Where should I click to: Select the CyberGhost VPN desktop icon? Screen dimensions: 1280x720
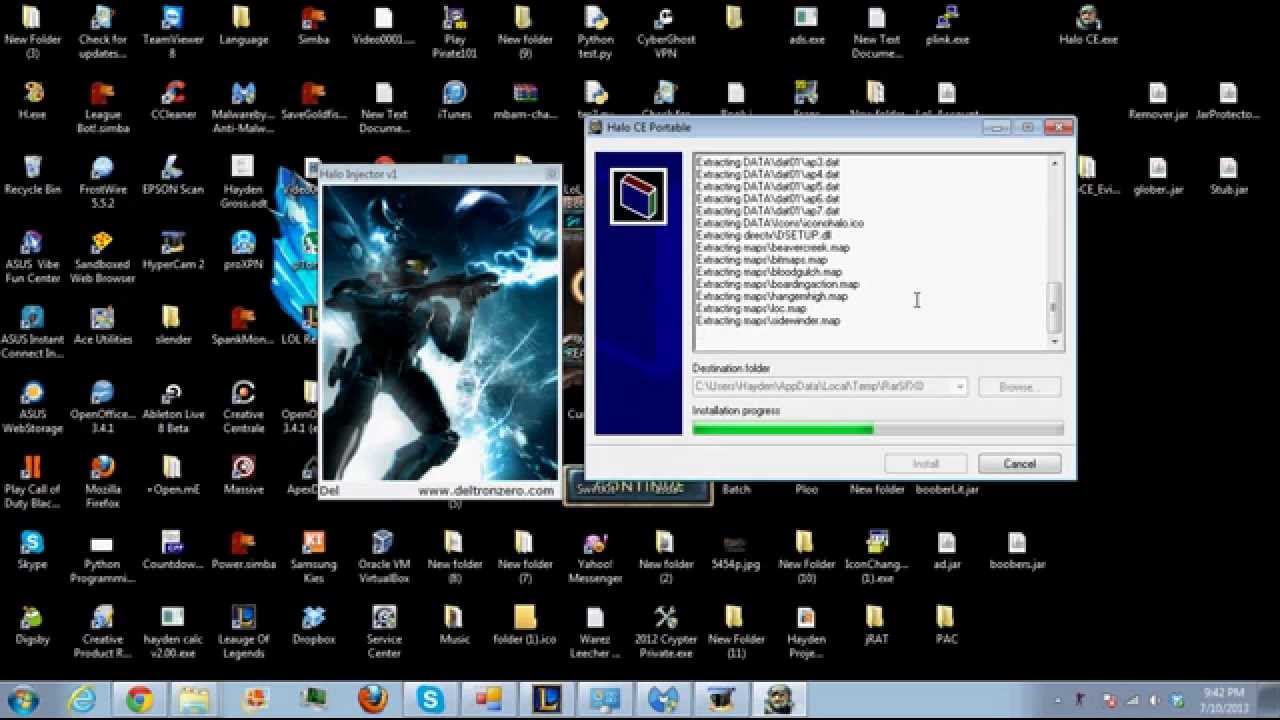click(x=665, y=32)
